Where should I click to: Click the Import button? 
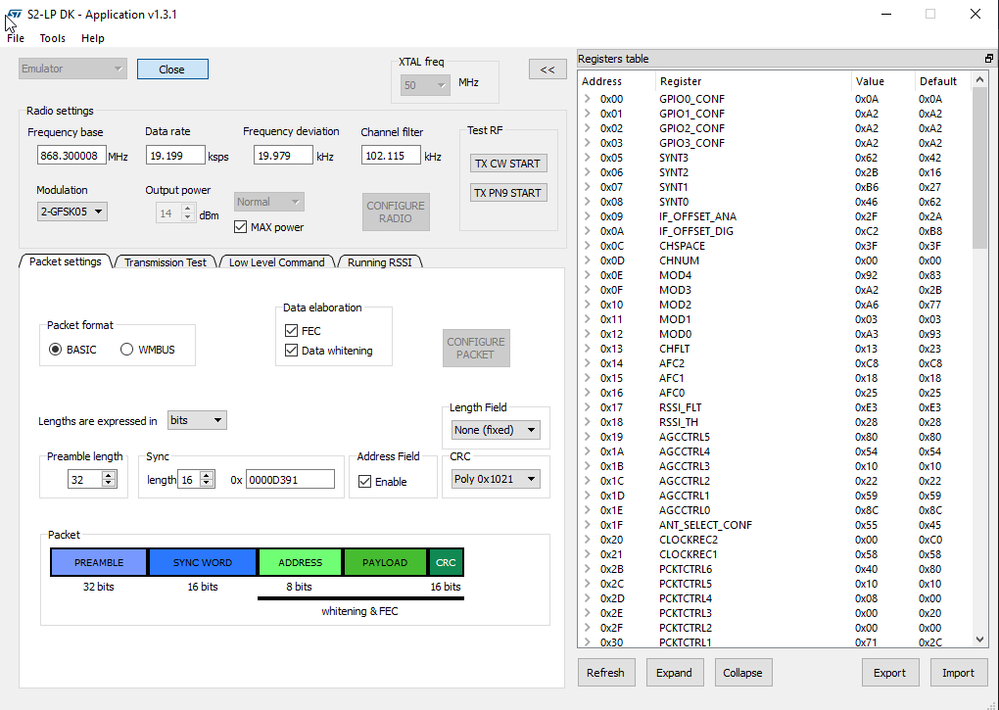(958, 673)
